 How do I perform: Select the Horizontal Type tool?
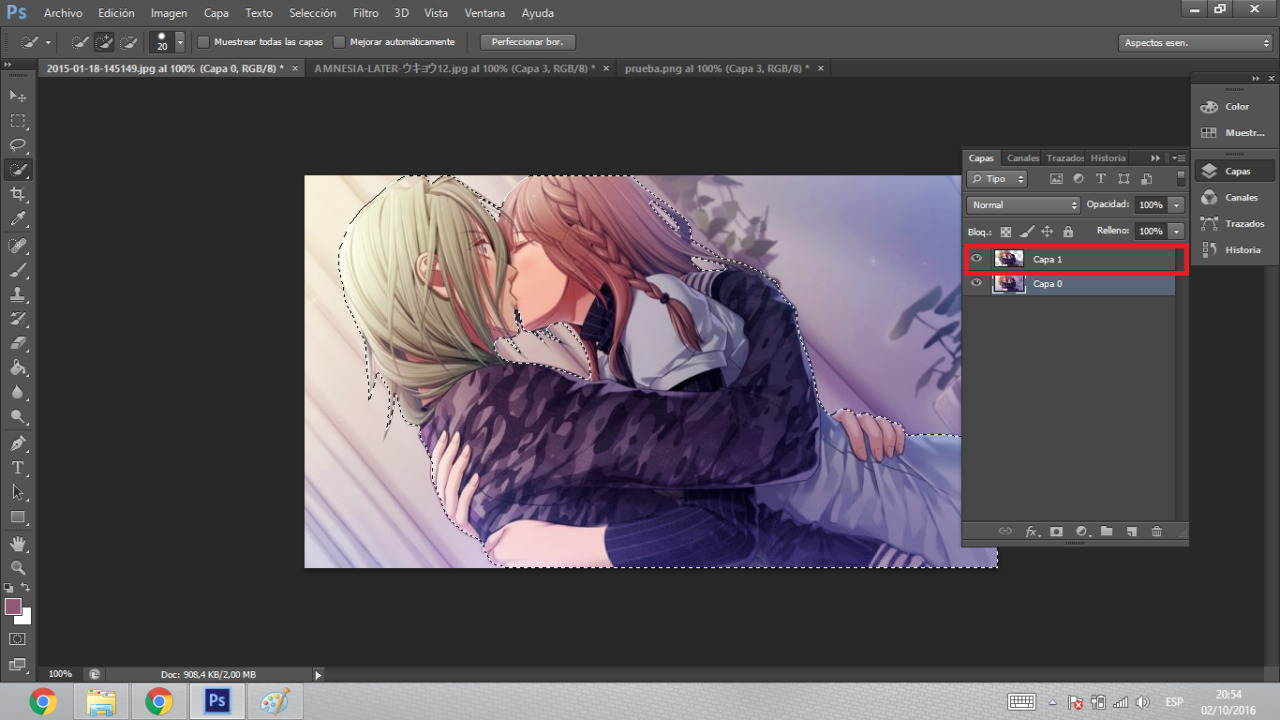pos(18,468)
